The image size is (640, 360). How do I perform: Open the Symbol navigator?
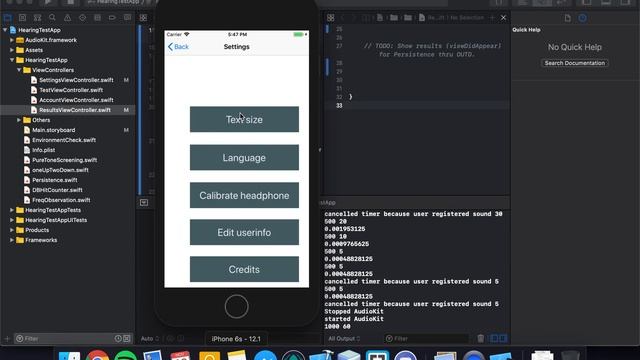click(38, 18)
